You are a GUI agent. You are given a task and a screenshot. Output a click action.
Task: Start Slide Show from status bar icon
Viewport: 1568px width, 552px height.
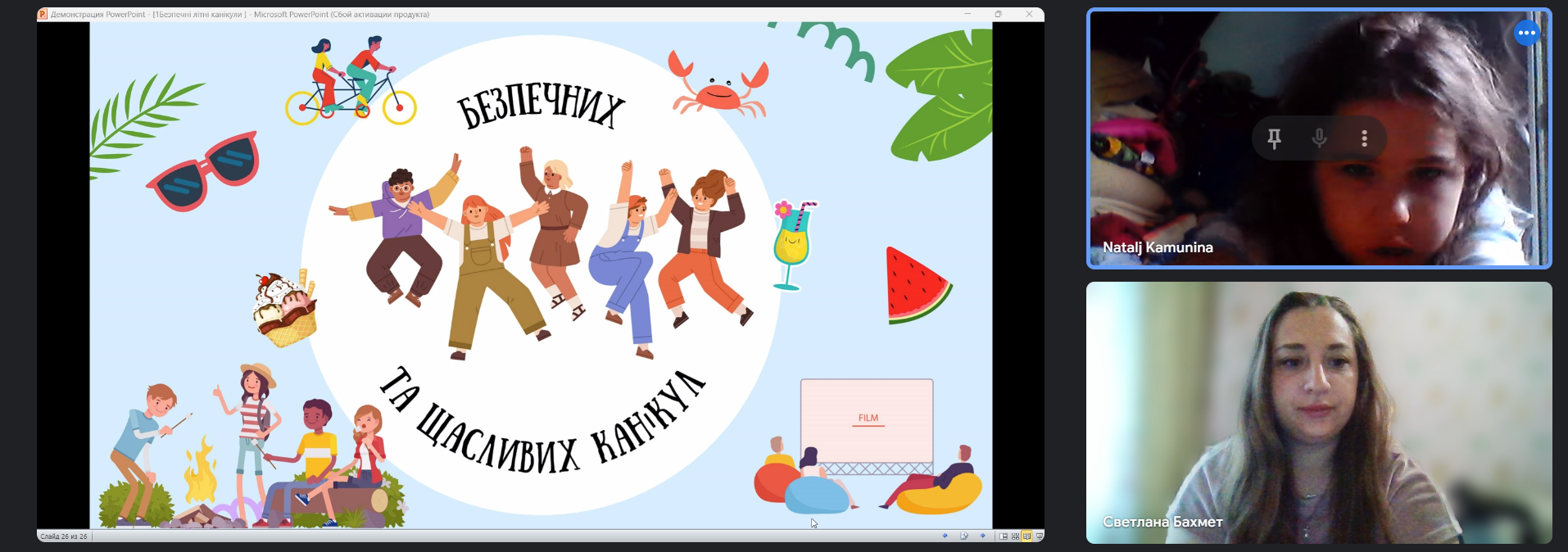coord(1039,536)
